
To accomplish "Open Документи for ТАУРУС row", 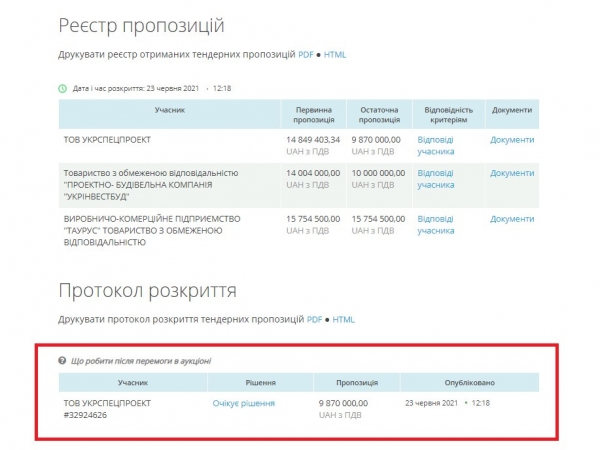I will [x=512, y=219].
